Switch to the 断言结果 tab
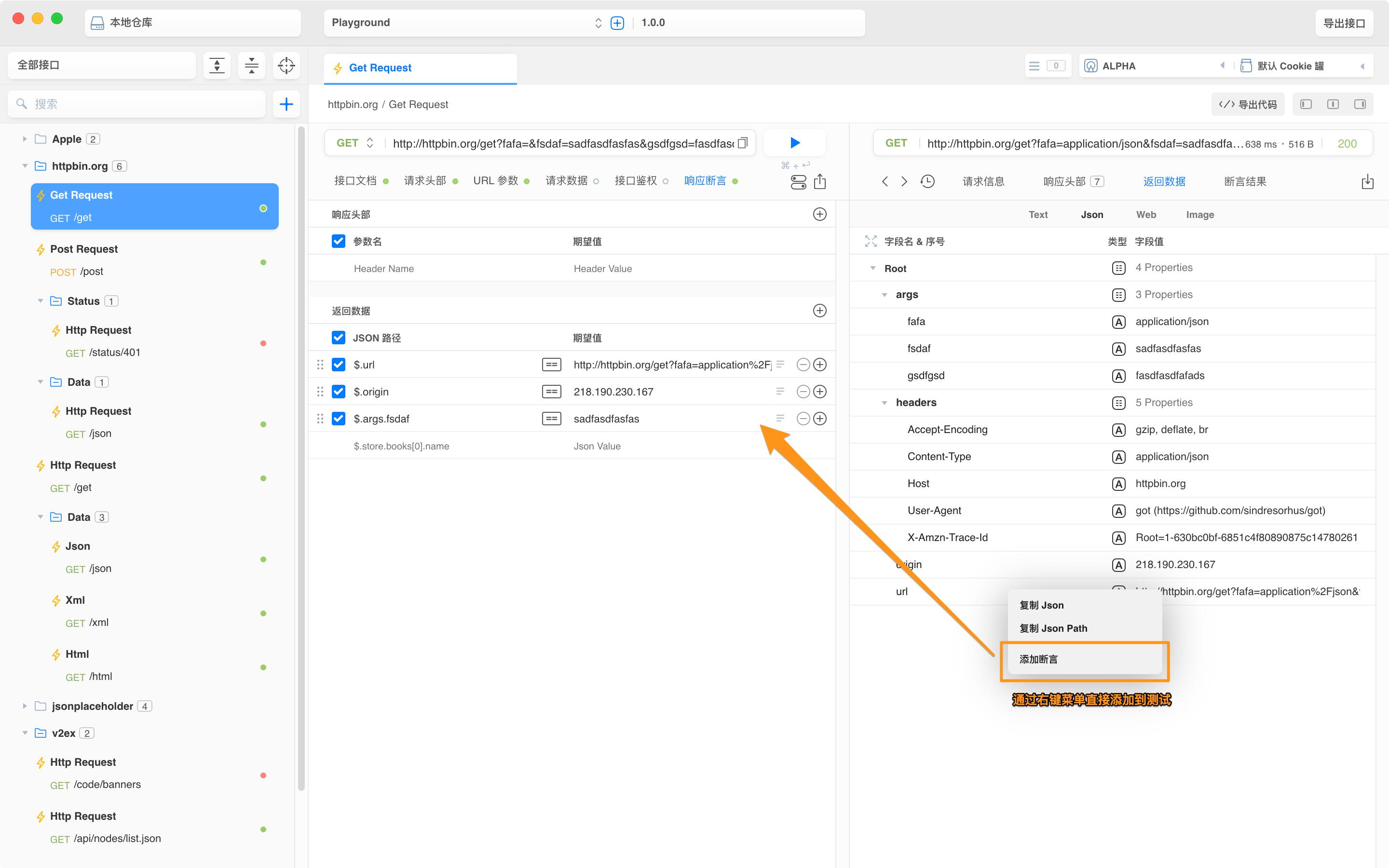Screen dimensions: 1389x868 [x=1245, y=181]
